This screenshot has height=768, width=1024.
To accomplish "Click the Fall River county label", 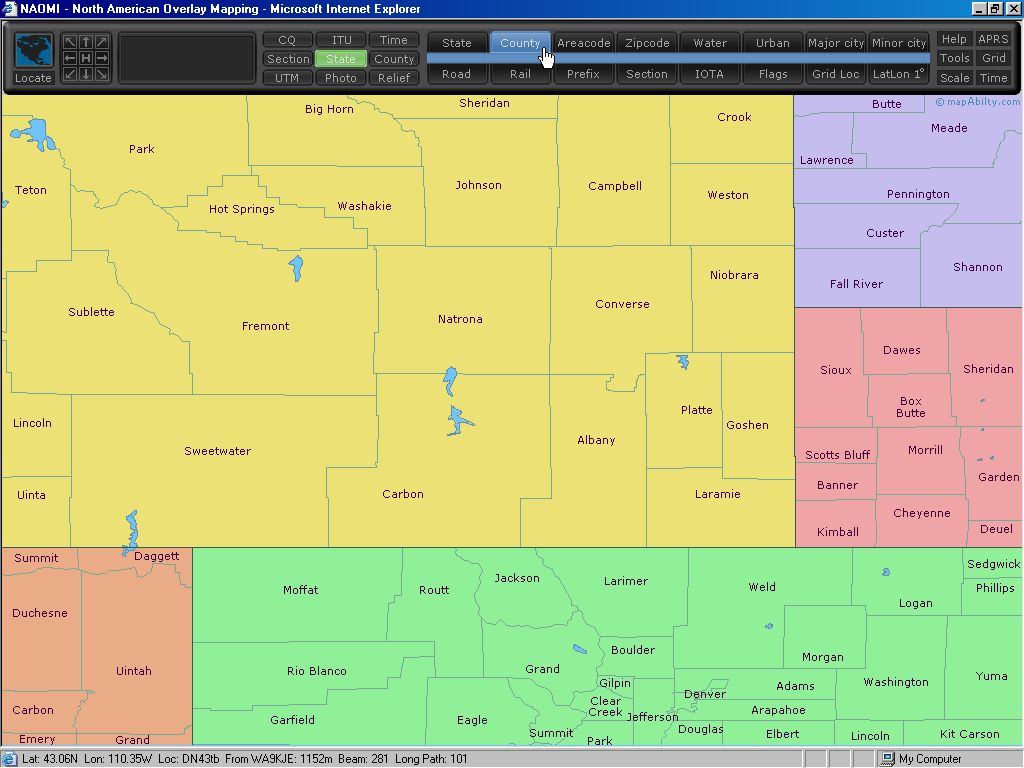I will pyautogui.click(x=856, y=284).
